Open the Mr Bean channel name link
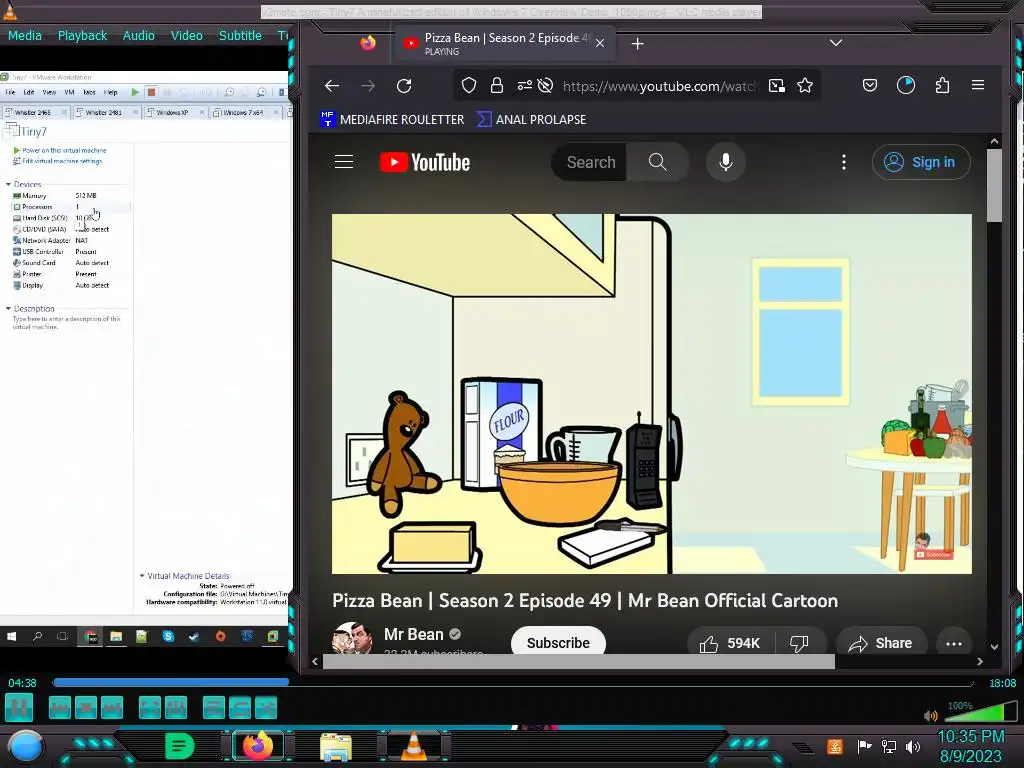 pos(413,634)
